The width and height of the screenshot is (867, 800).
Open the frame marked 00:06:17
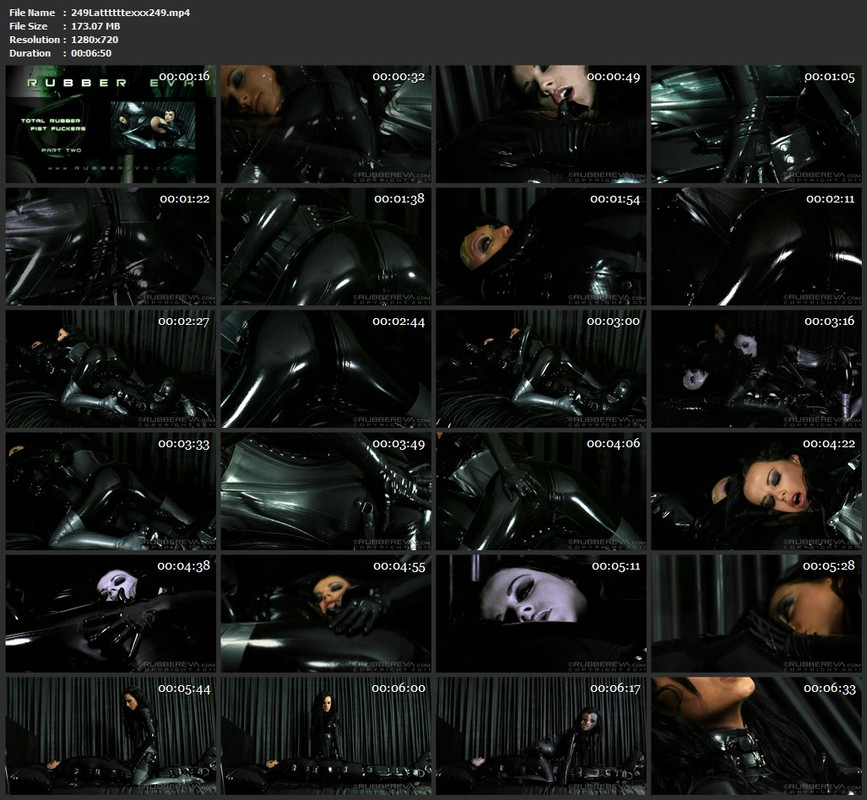(x=541, y=736)
